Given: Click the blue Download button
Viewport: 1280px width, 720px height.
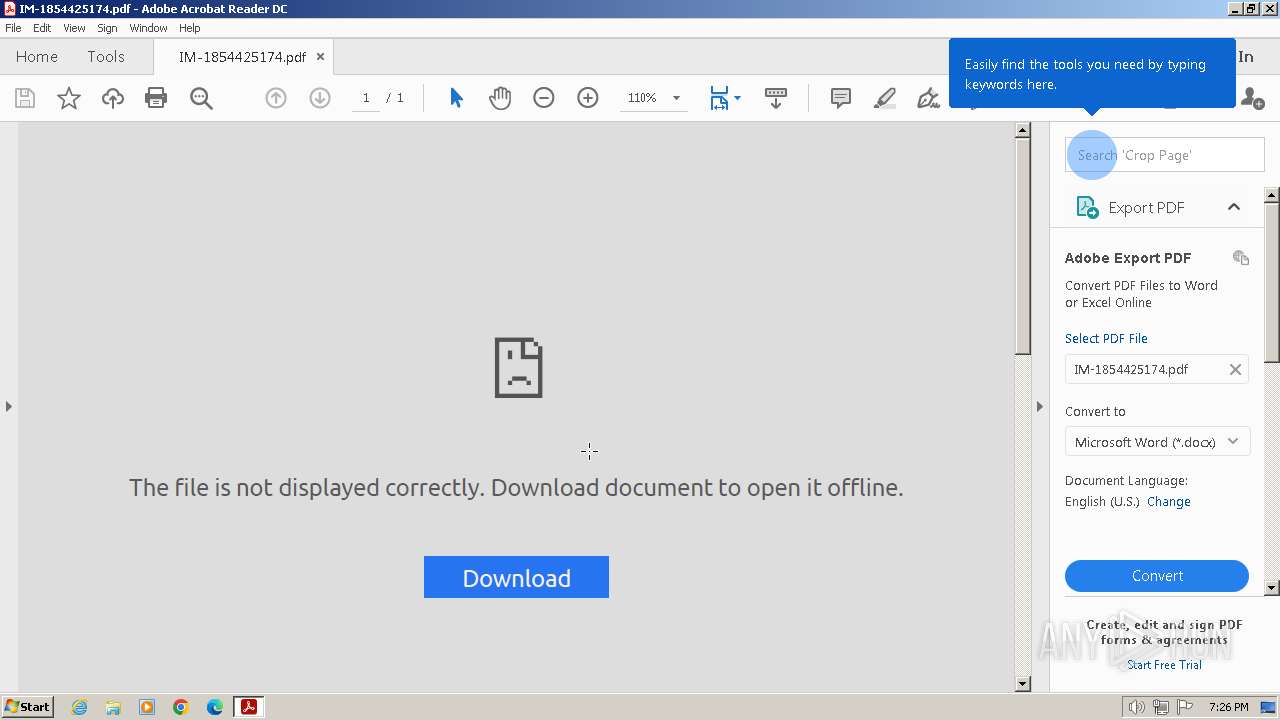Looking at the screenshot, I should tap(516, 577).
